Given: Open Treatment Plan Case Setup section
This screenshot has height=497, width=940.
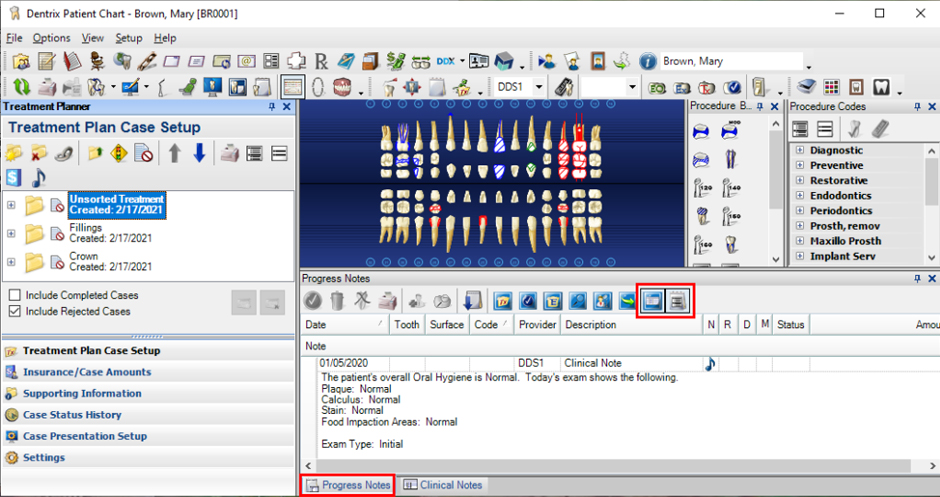Looking at the screenshot, I should tap(91, 351).
